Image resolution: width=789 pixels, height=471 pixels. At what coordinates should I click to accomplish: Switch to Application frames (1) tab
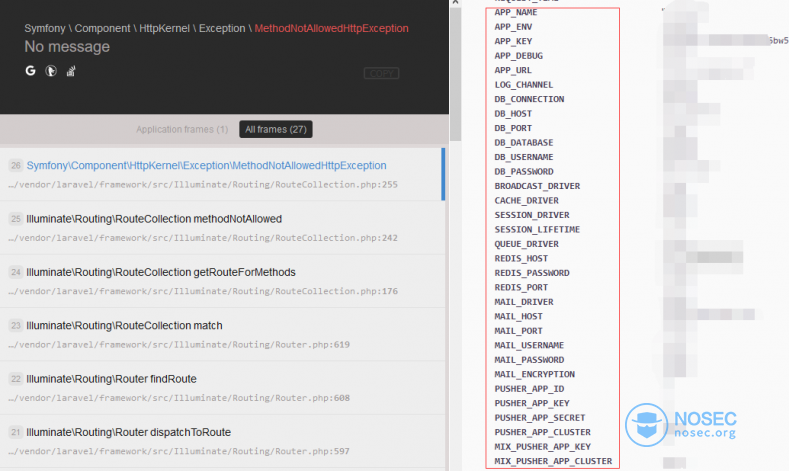pyautogui.click(x=182, y=129)
